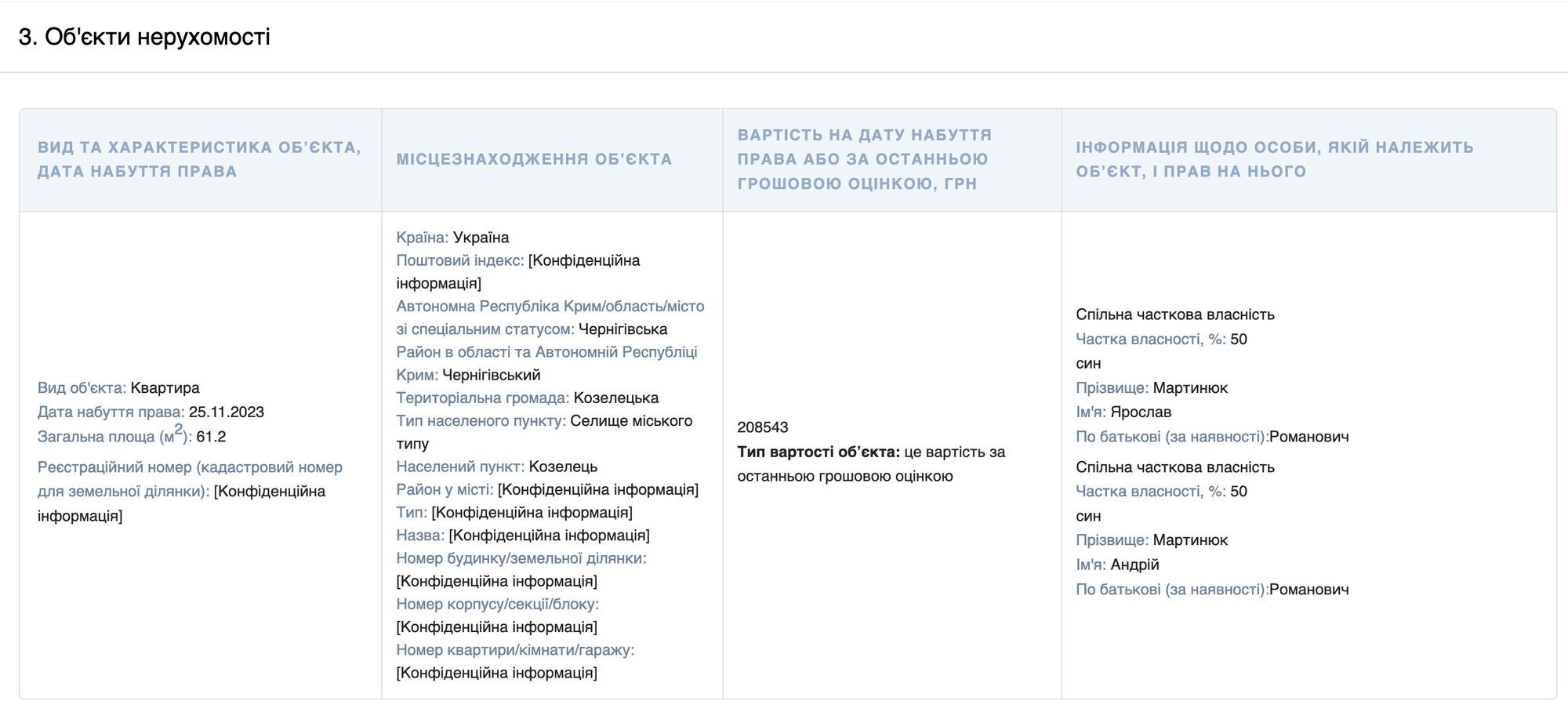1568x712 pixels.
Task: Click the "Район у місті" label
Action: coord(445,489)
